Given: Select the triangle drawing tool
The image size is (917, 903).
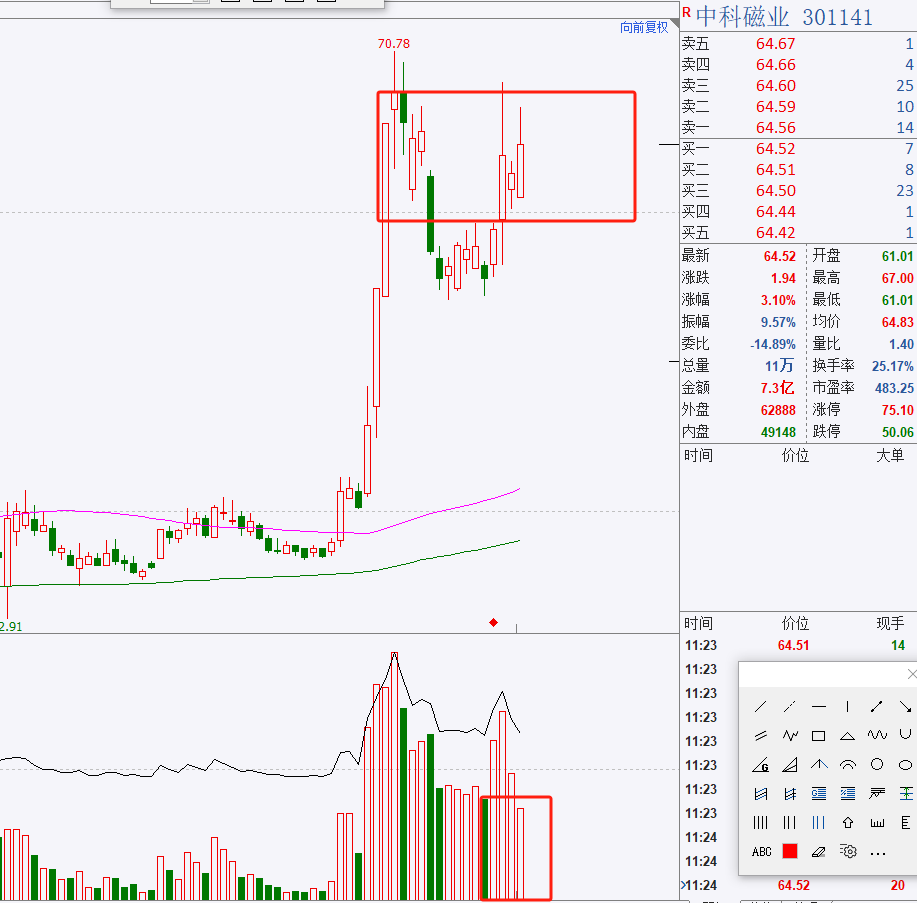Looking at the screenshot, I should [x=847, y=735].
